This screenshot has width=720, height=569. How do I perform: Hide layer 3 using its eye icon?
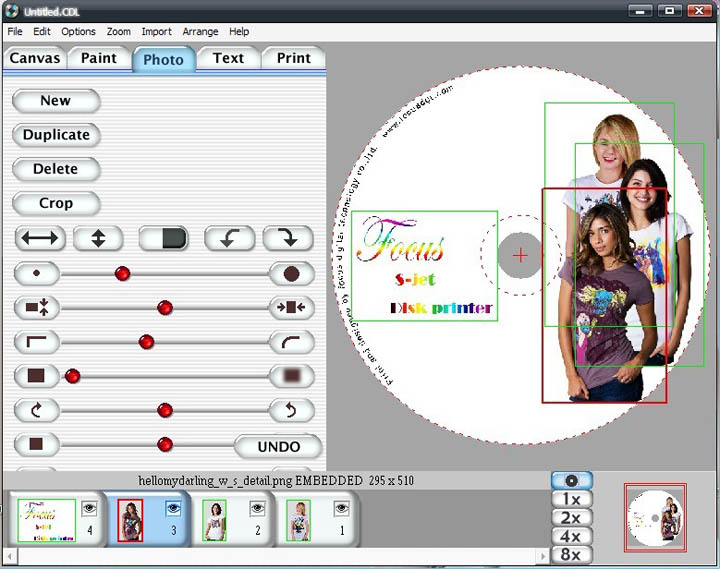click(x=173, y=508)
